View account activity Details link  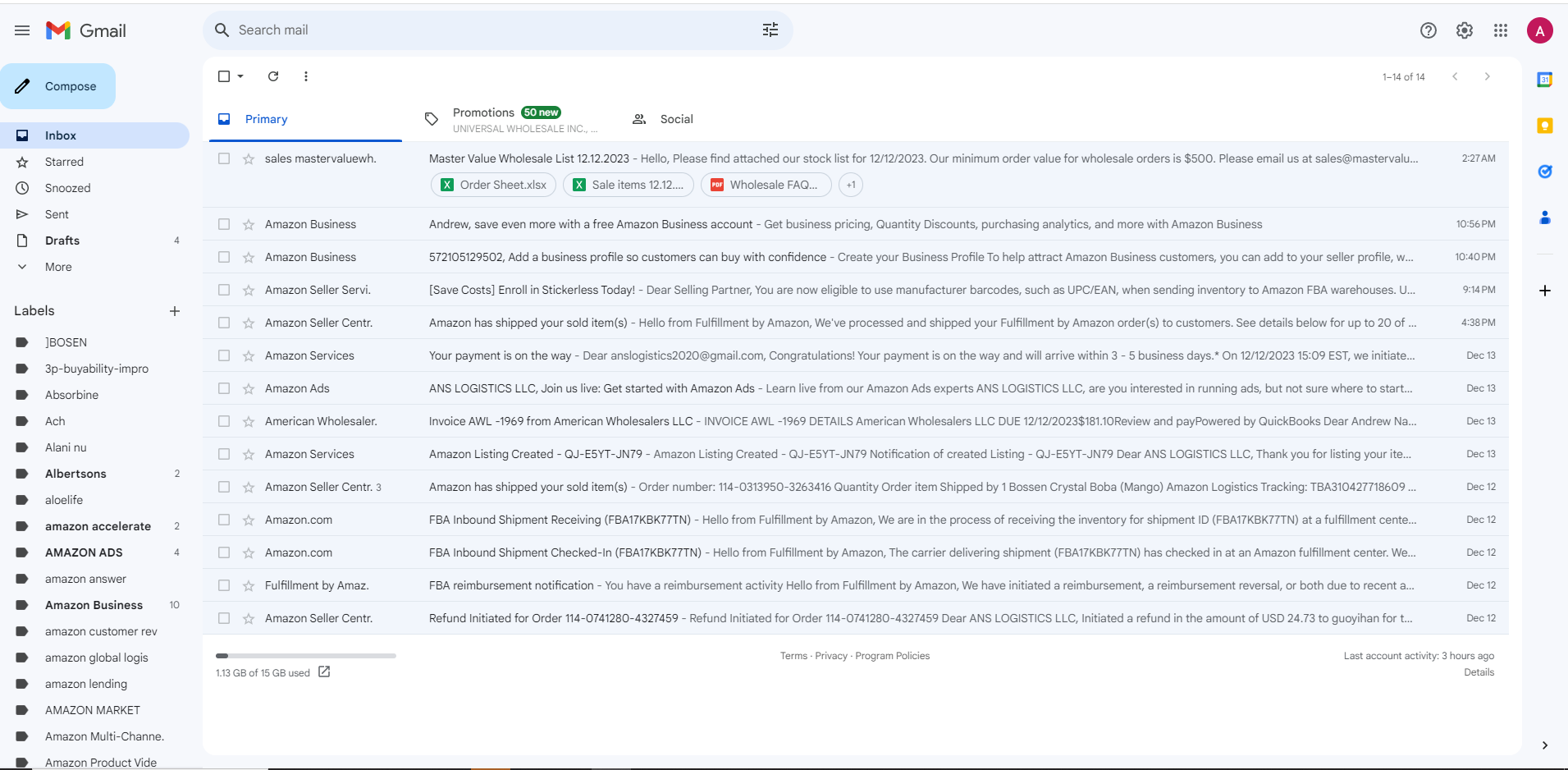[x=1479, y=672]
